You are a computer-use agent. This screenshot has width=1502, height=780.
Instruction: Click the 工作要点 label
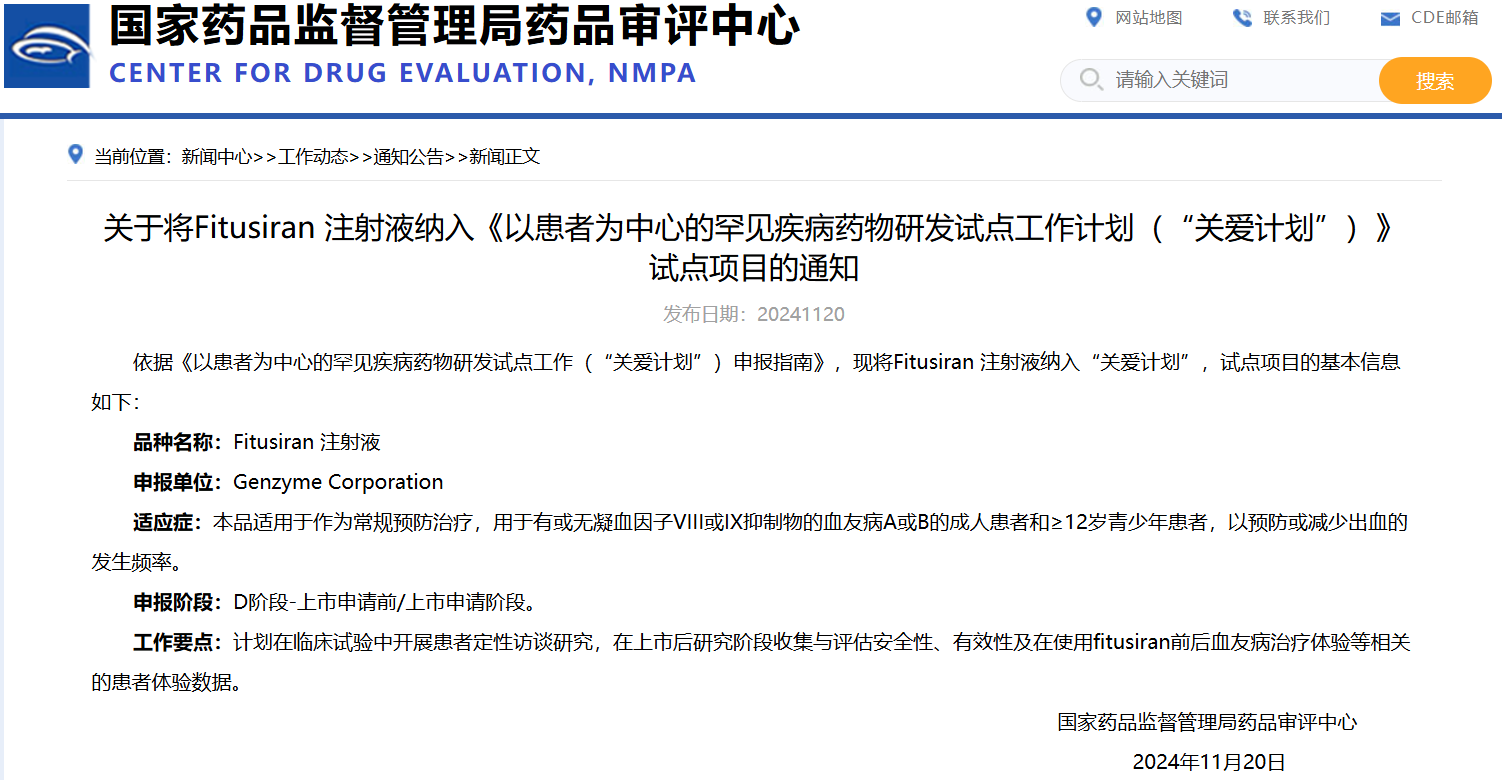178,642
